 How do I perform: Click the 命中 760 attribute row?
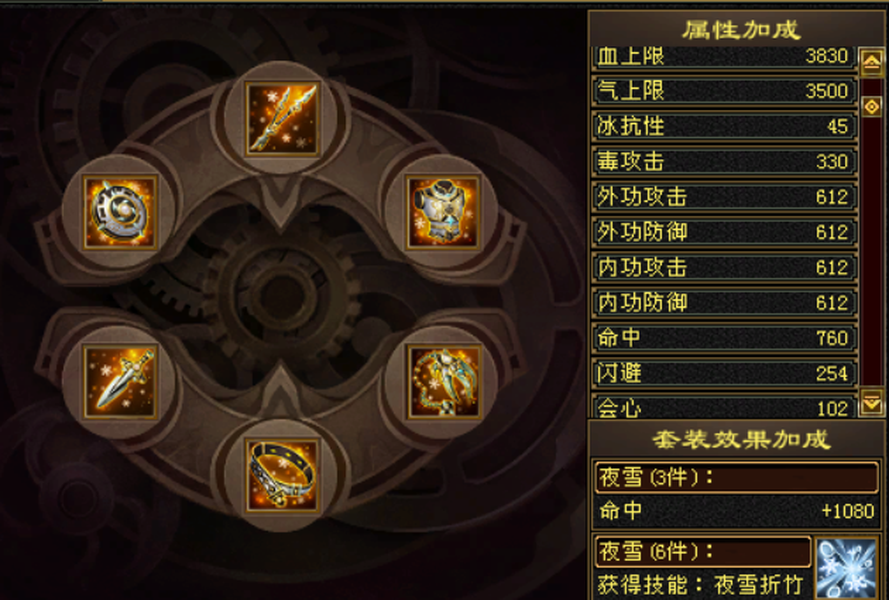724,338
